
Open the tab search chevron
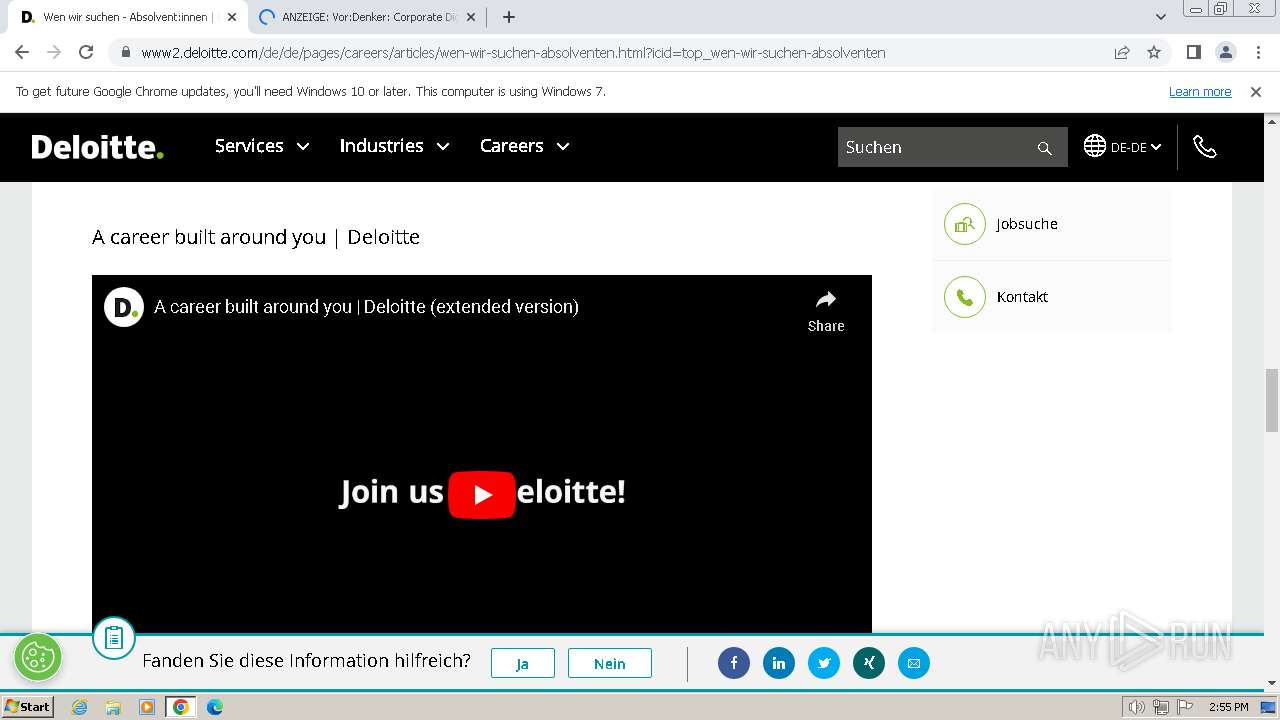pyautogui.click(x=1161, y=17)
